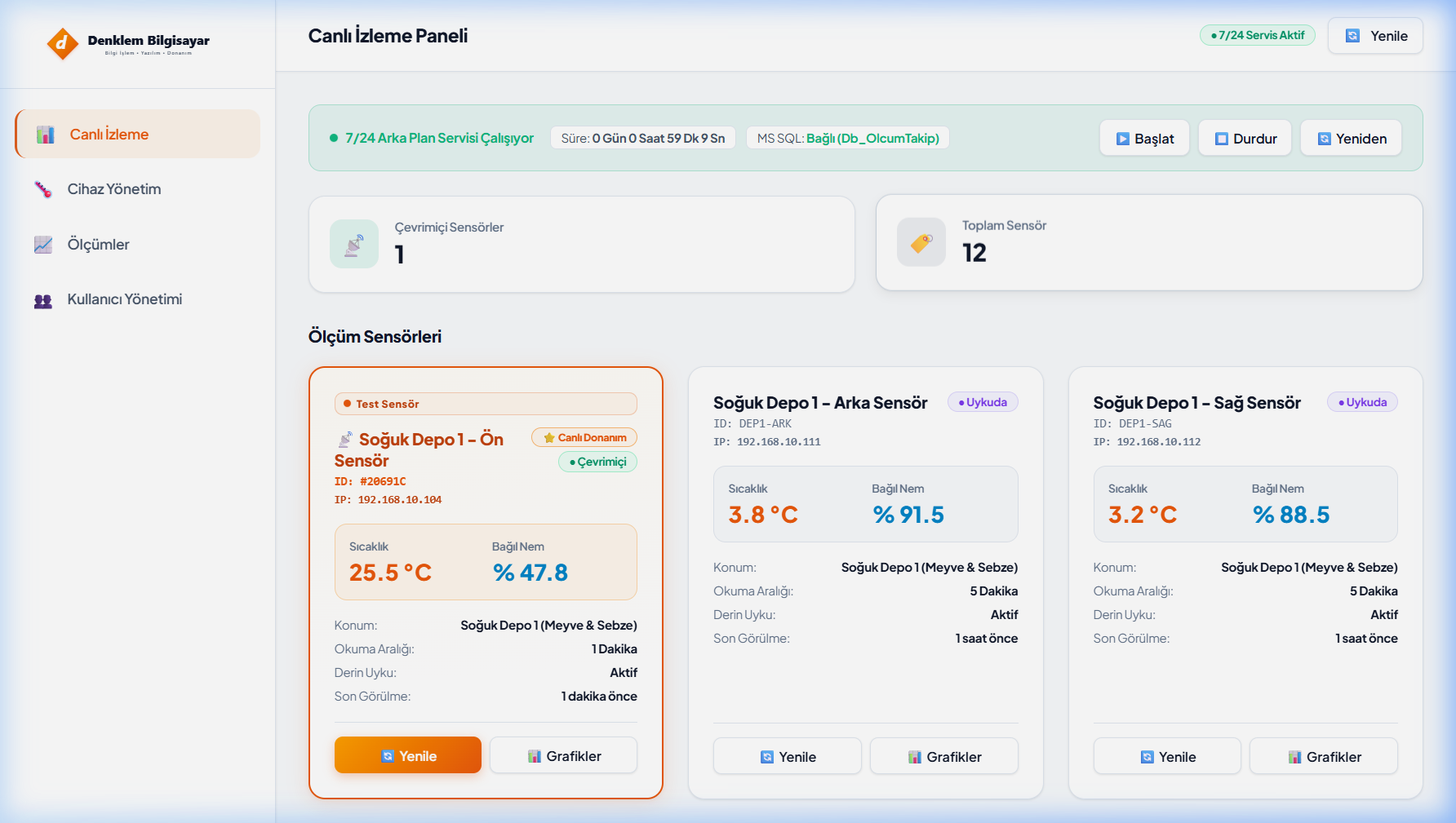Click the Toplam Sensör tag icon
This screenshot has width=1456, height=823.
[x=921, y=242]
